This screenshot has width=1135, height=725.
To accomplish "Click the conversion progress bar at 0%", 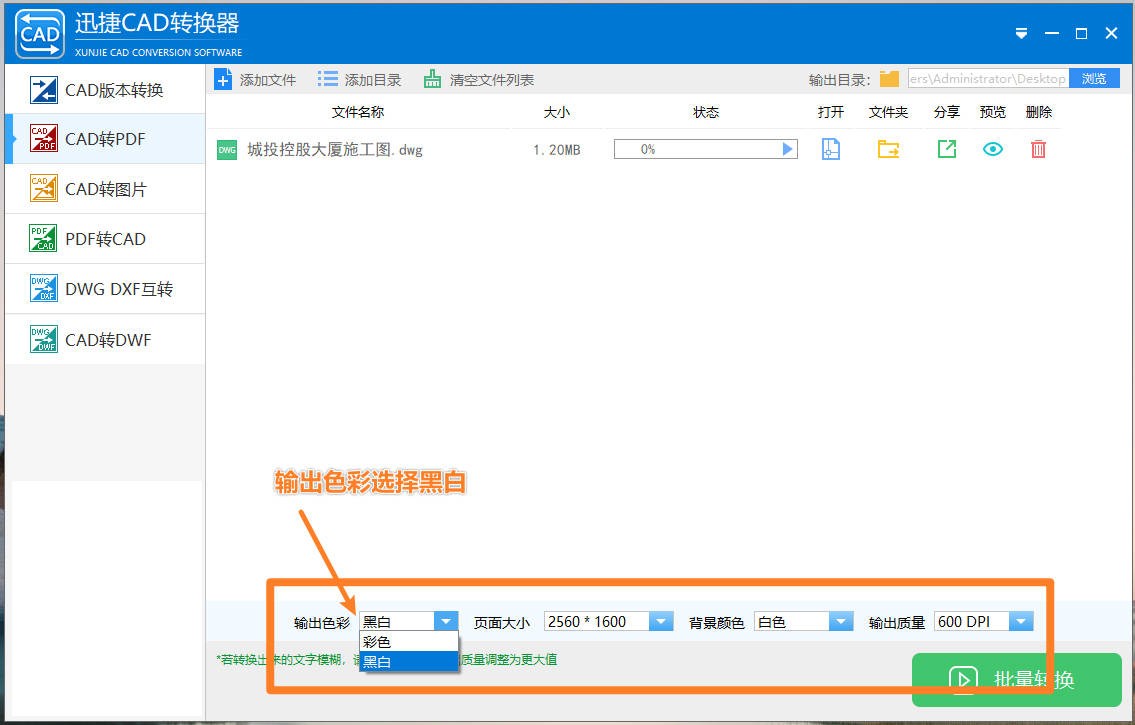I will (705, 148).
